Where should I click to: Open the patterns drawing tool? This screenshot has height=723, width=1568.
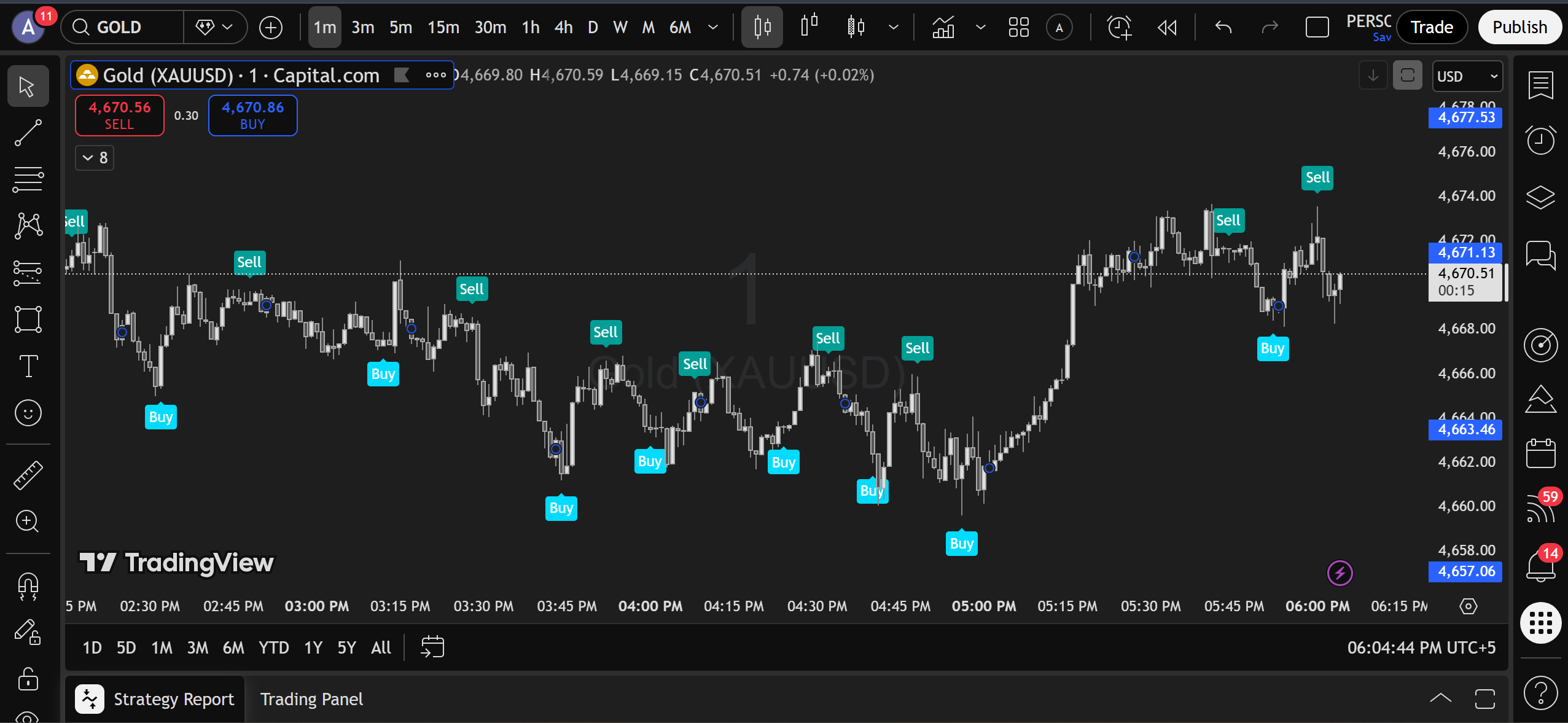[28, 226]
